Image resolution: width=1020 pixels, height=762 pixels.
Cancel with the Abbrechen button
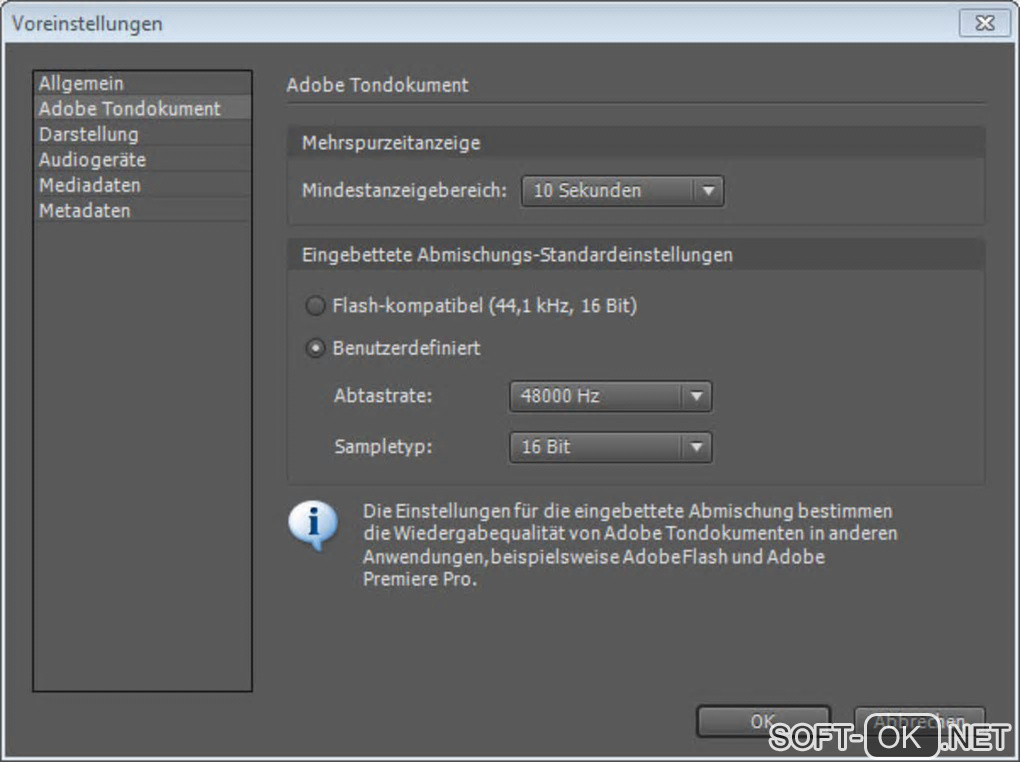(919, 722)
